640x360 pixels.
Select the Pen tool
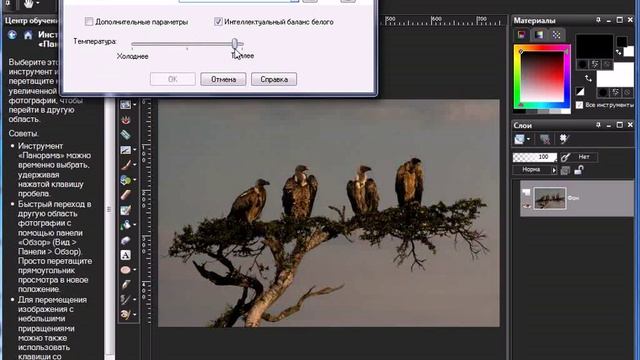point(125,284)
